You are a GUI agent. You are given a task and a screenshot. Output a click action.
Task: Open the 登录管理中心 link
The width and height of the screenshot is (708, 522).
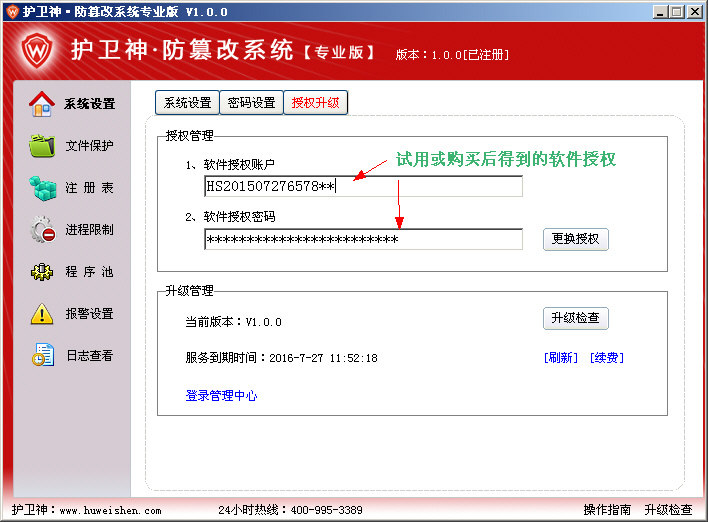(221, 396)
